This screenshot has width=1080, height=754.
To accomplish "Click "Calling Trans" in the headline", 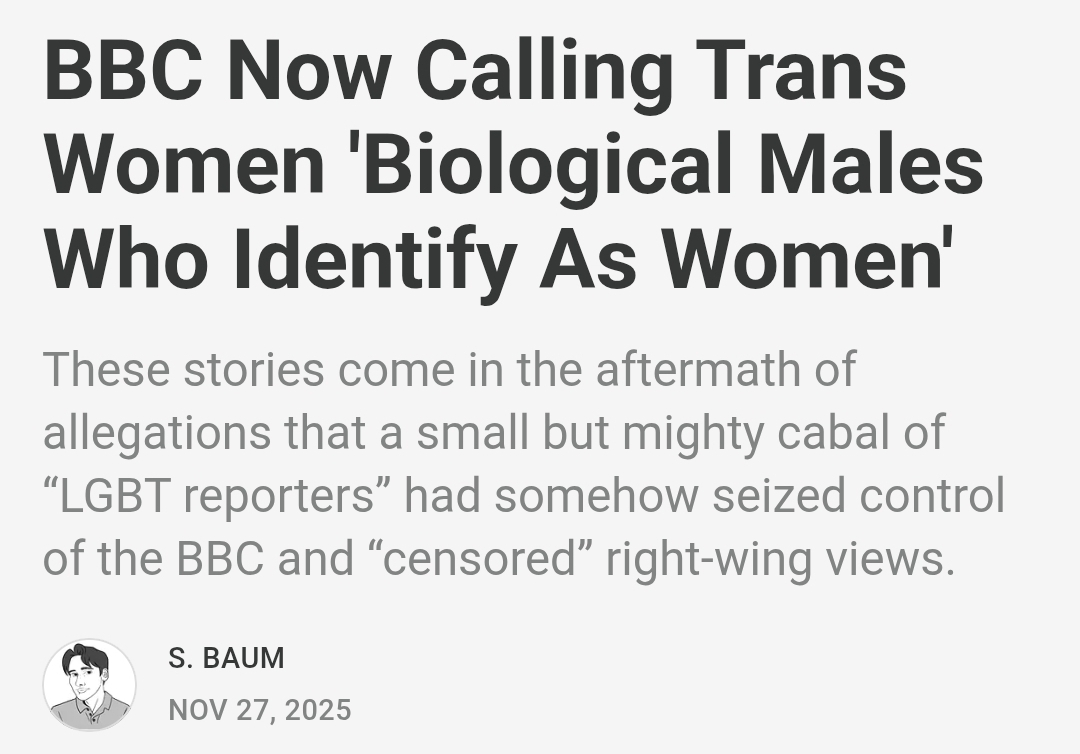I will pos(660,72).
